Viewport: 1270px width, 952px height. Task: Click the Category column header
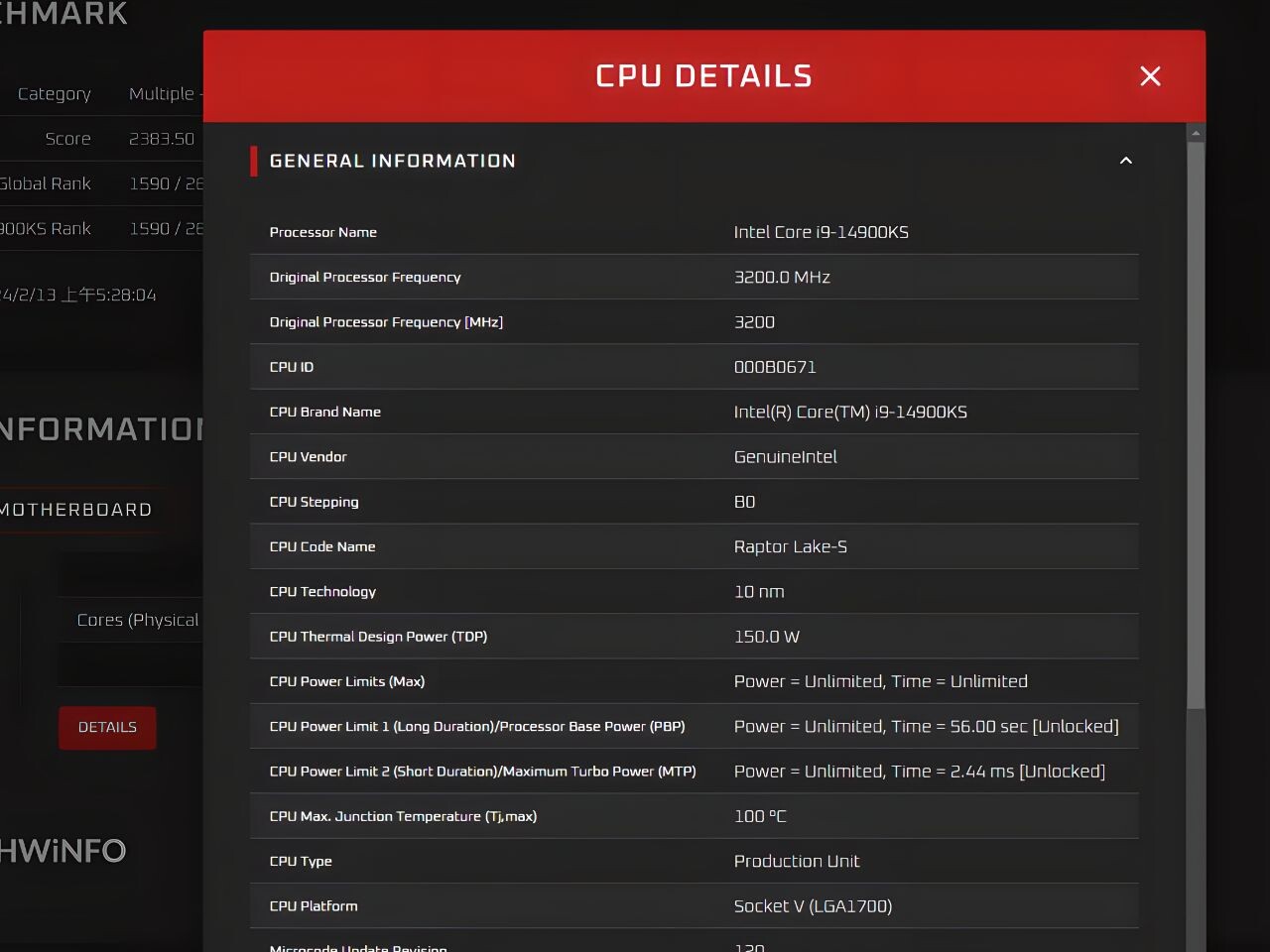(x=55, y=94)
